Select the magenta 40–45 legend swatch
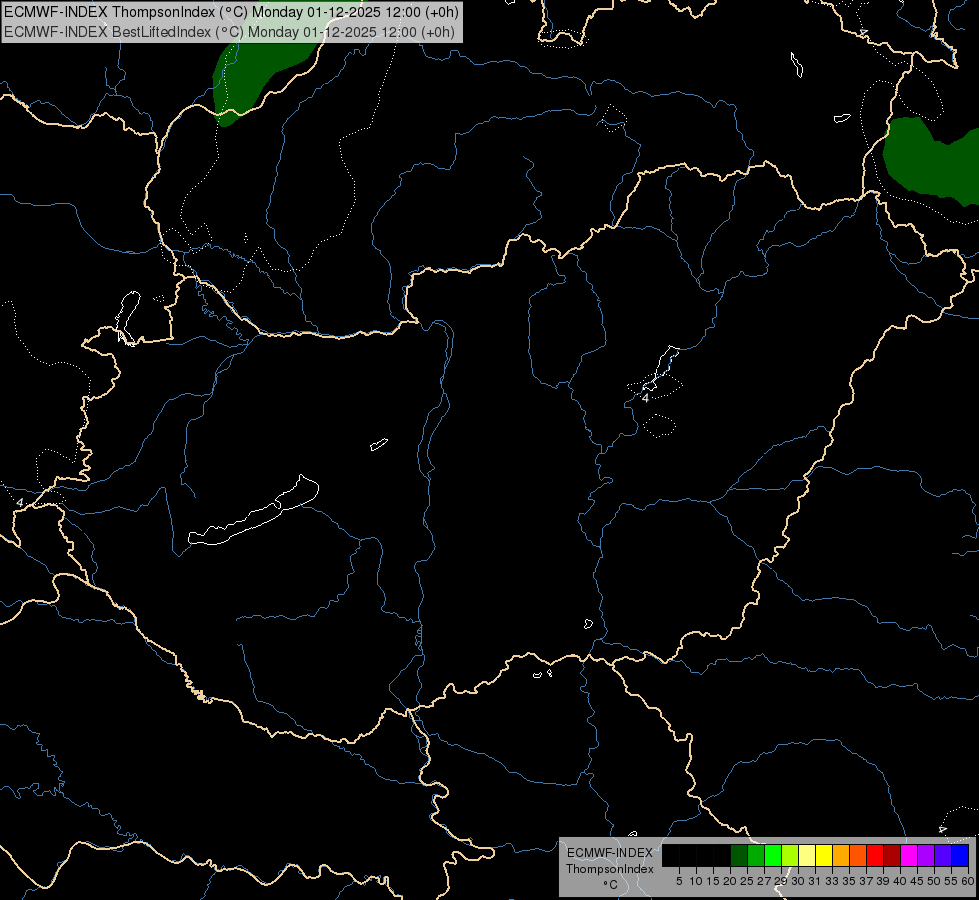 (909, 855)
